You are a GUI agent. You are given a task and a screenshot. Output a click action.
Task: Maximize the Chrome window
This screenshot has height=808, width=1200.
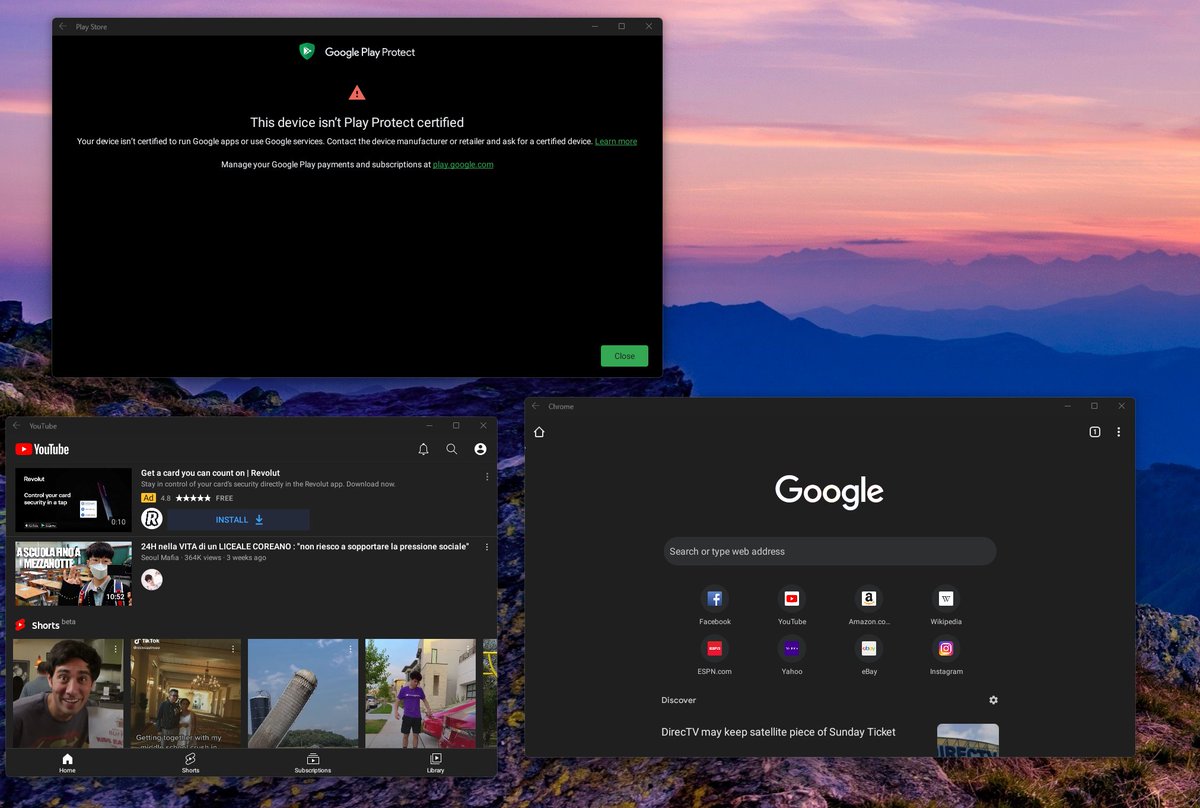(x=1094, y=406)
